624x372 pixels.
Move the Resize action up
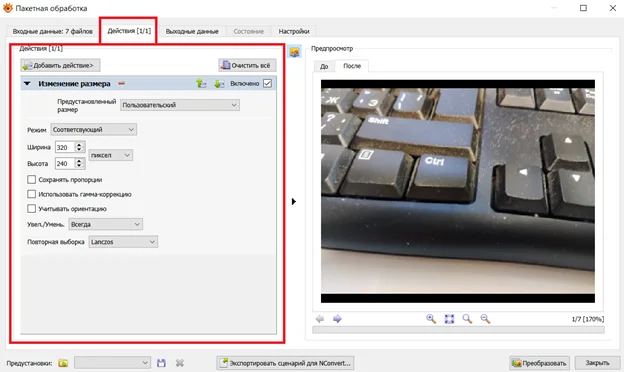(201, 84)
